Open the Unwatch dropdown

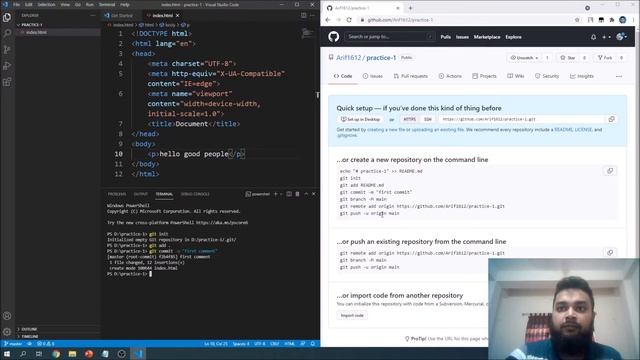524,58
